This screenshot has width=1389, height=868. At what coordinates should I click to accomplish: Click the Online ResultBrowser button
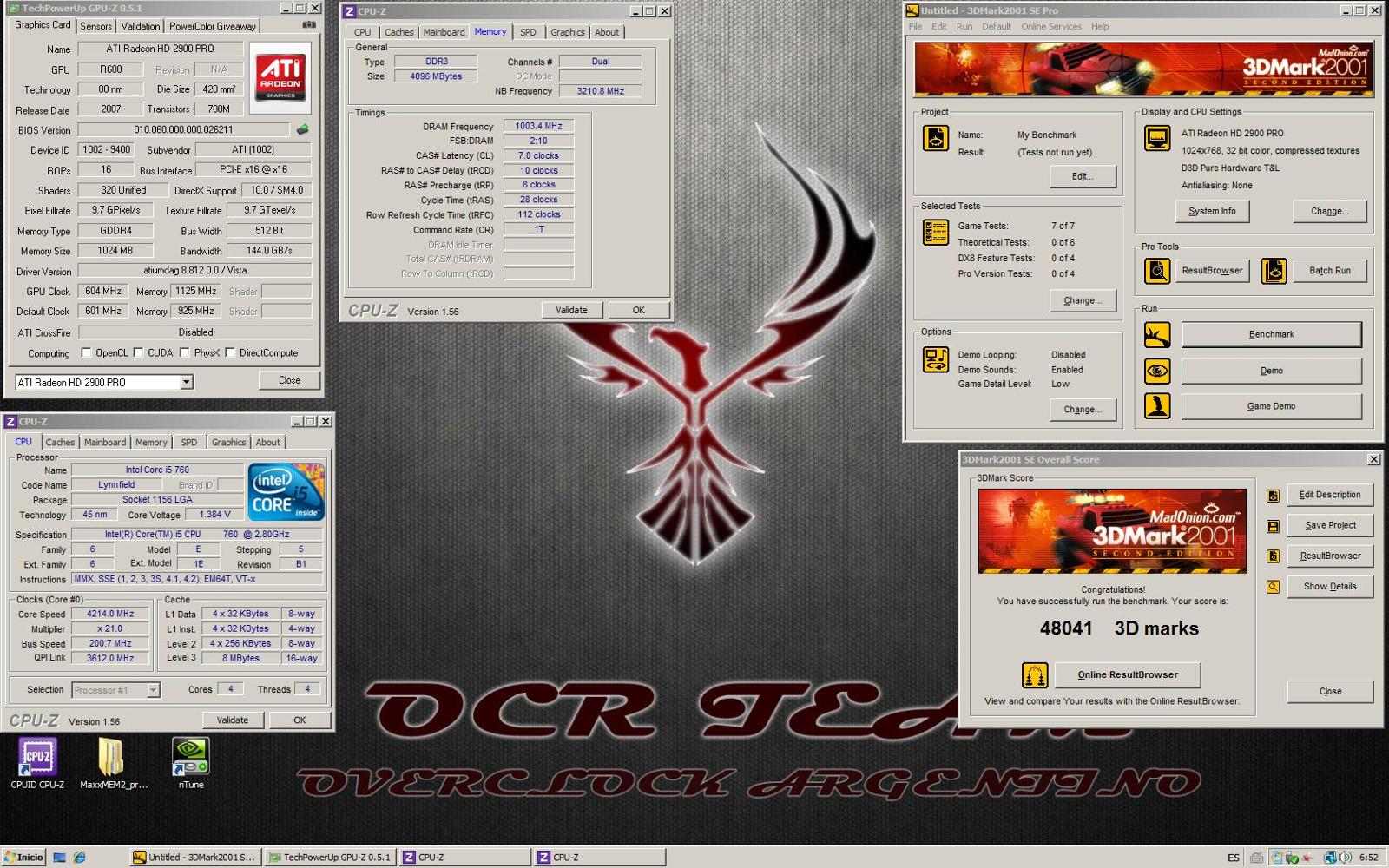point(1128,674)
